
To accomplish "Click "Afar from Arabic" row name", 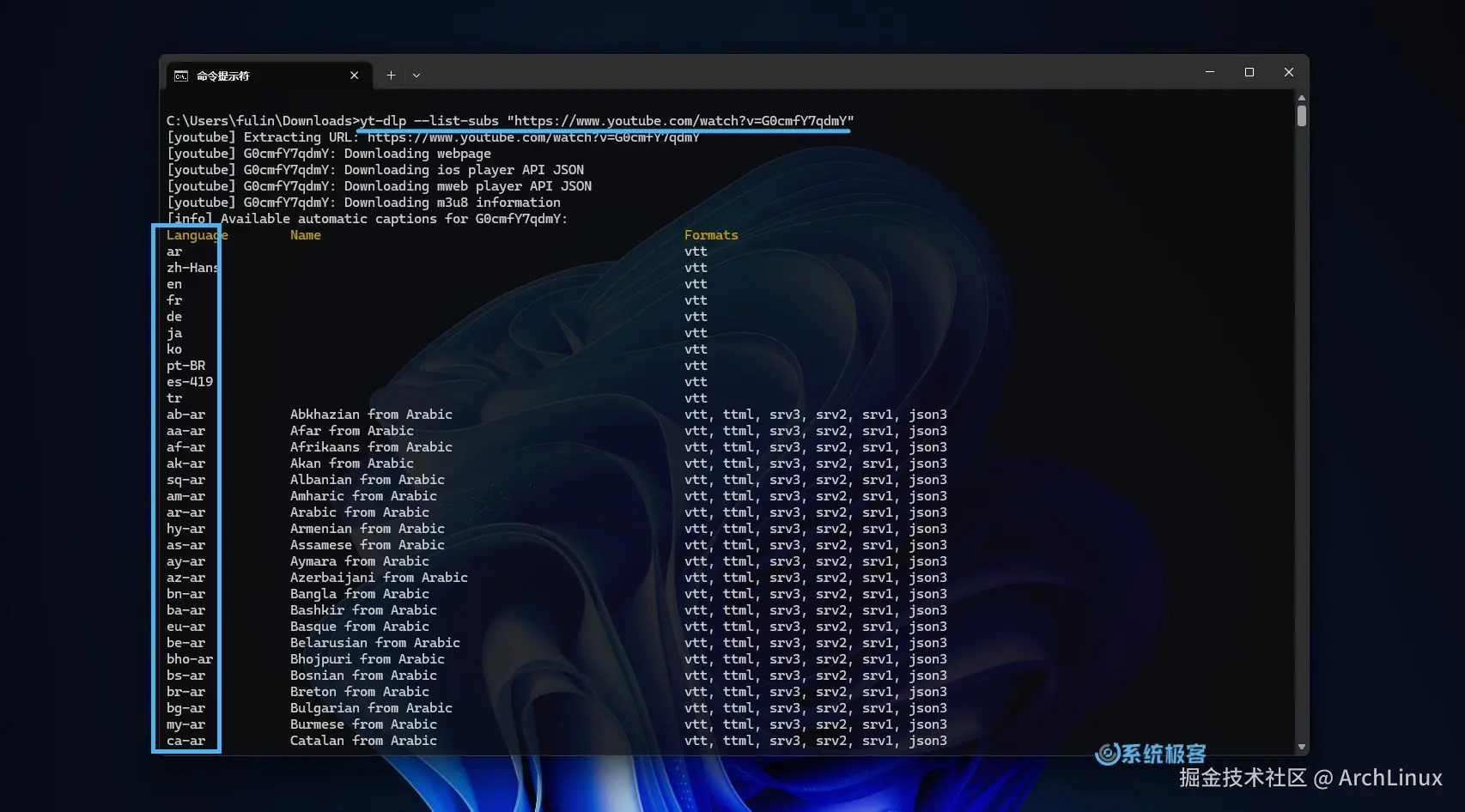I will (352, 431).
